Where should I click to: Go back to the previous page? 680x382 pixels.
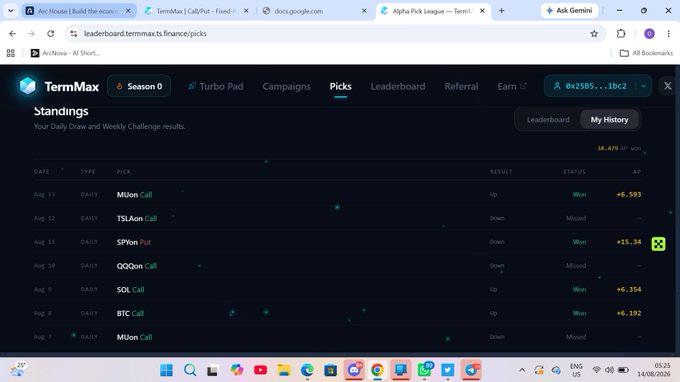(13, 33)
